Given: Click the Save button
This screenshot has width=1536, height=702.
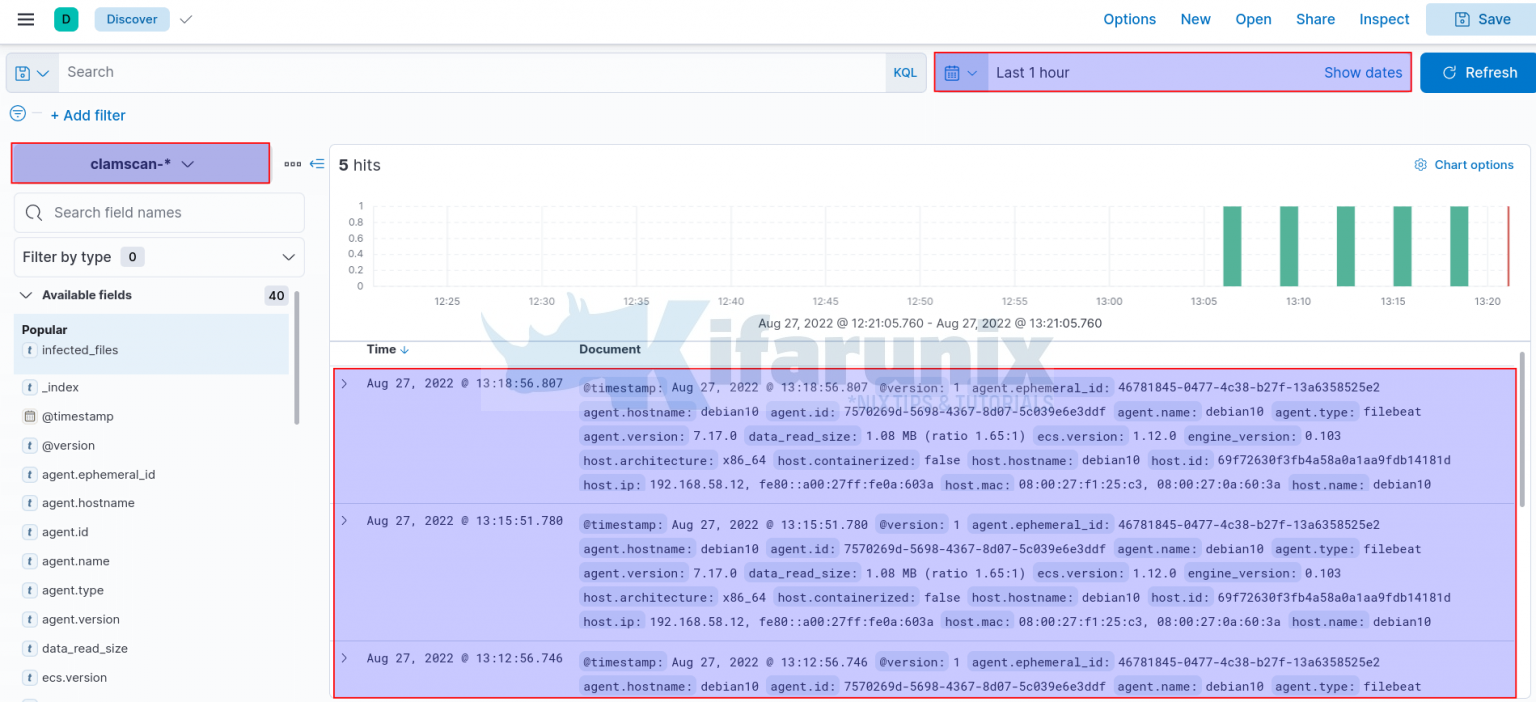Looking at the screenshot, I should click(1481, 19).
